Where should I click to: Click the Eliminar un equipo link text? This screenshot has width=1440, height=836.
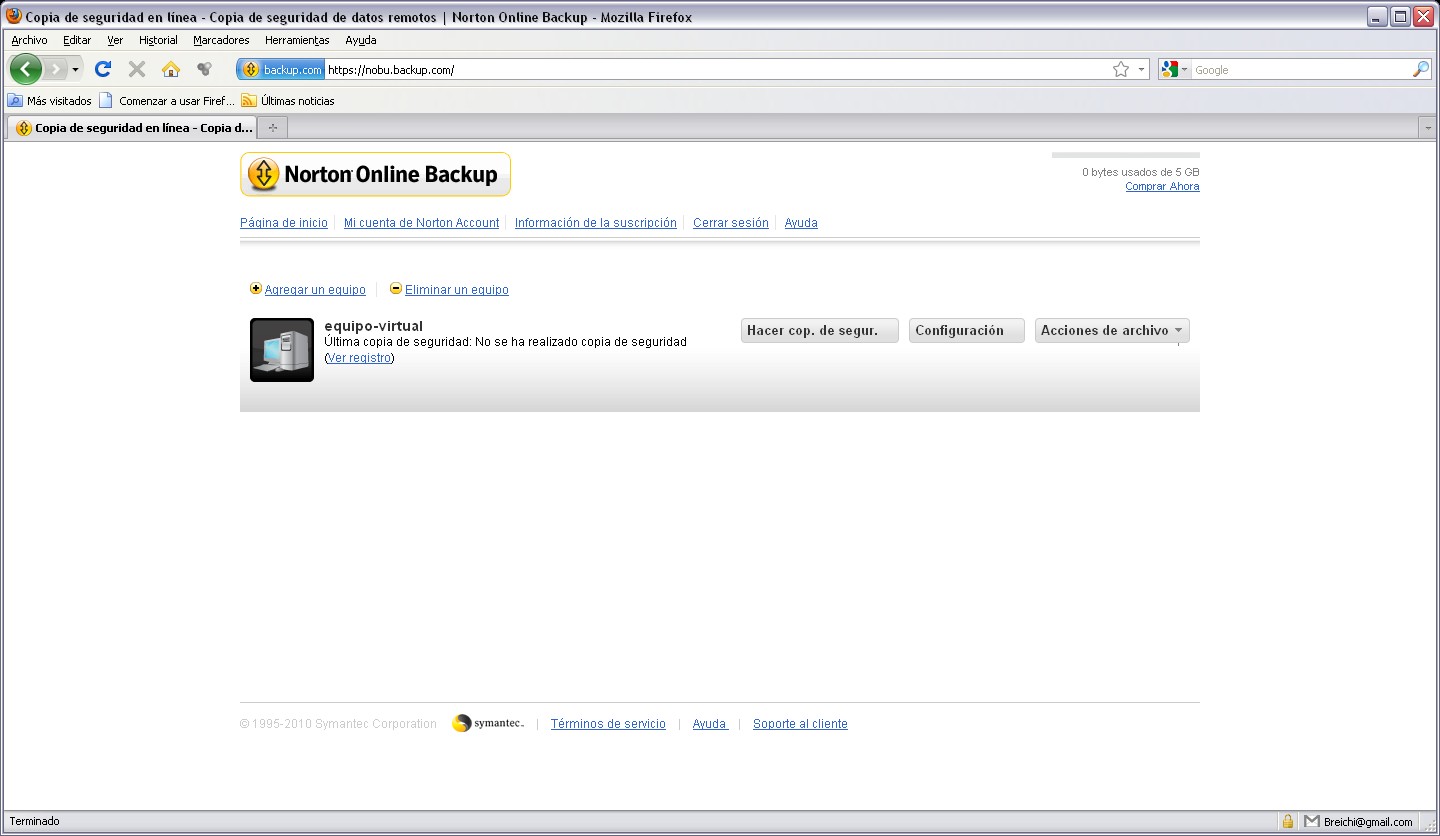point(457,290)
